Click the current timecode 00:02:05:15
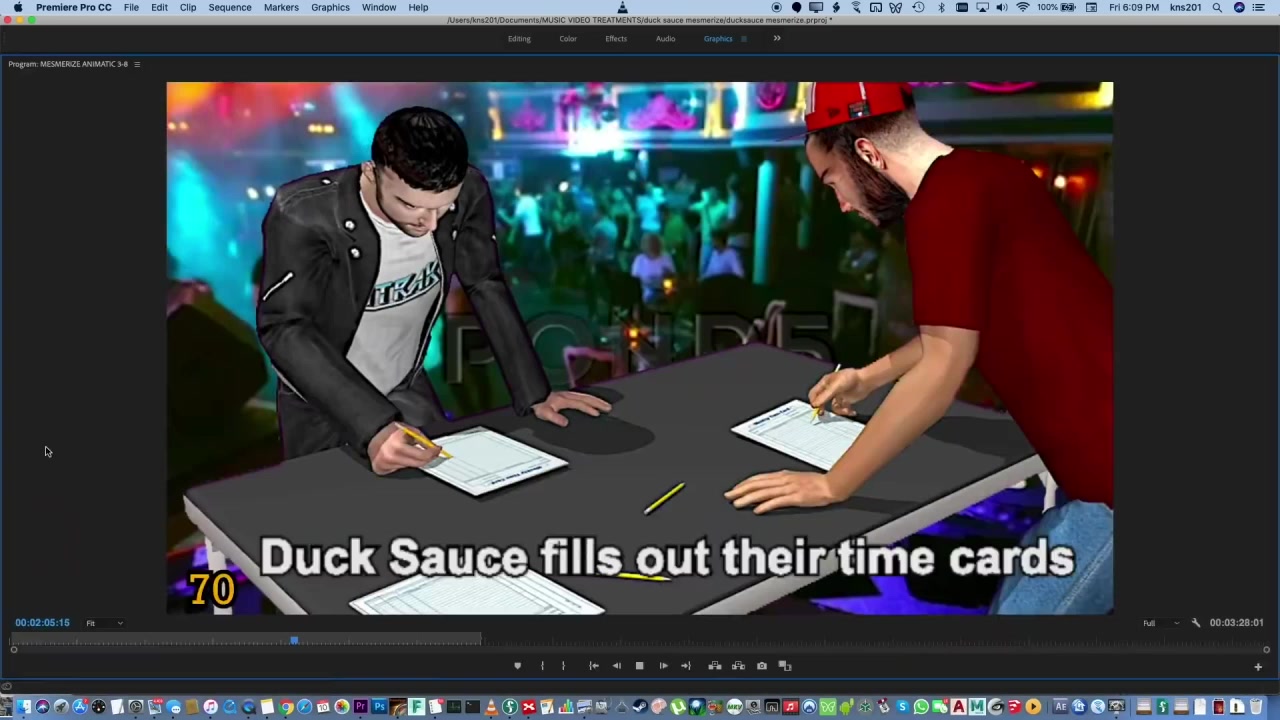 click(42, 623)
